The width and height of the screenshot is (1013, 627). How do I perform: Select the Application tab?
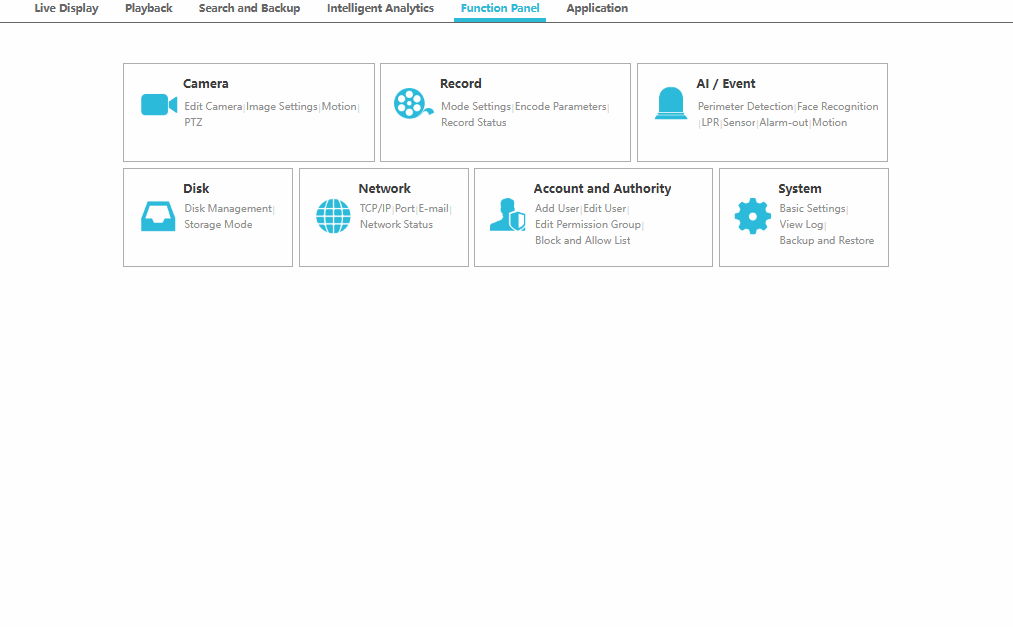pyautogui.click(x=597, y=9)
